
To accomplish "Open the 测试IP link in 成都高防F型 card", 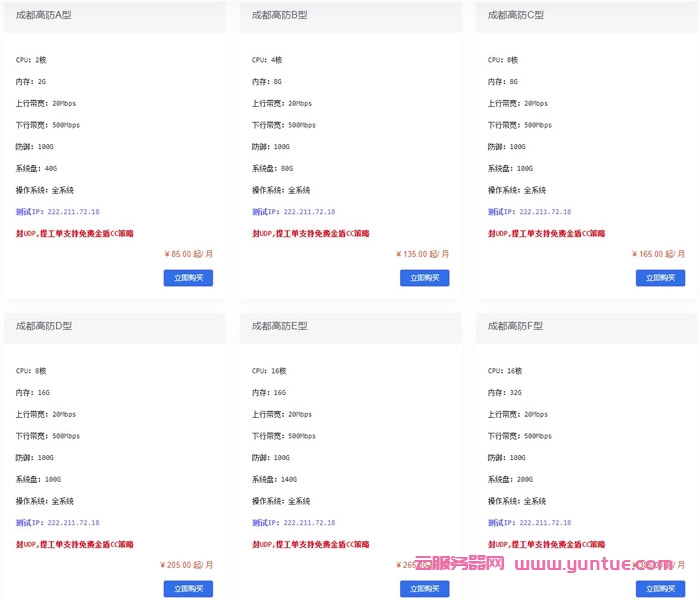I will [529, 523].
